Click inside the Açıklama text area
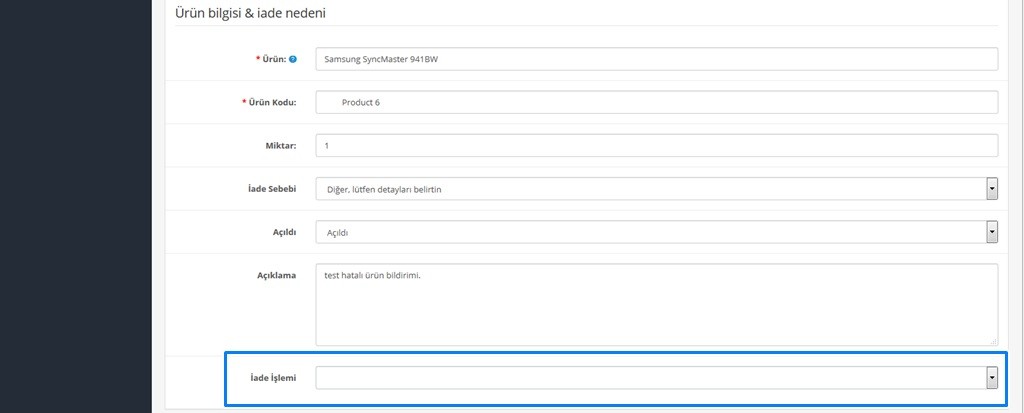The height and width of the screenshot is (413, 1024). pyautogui.click(x=655, y=304)
